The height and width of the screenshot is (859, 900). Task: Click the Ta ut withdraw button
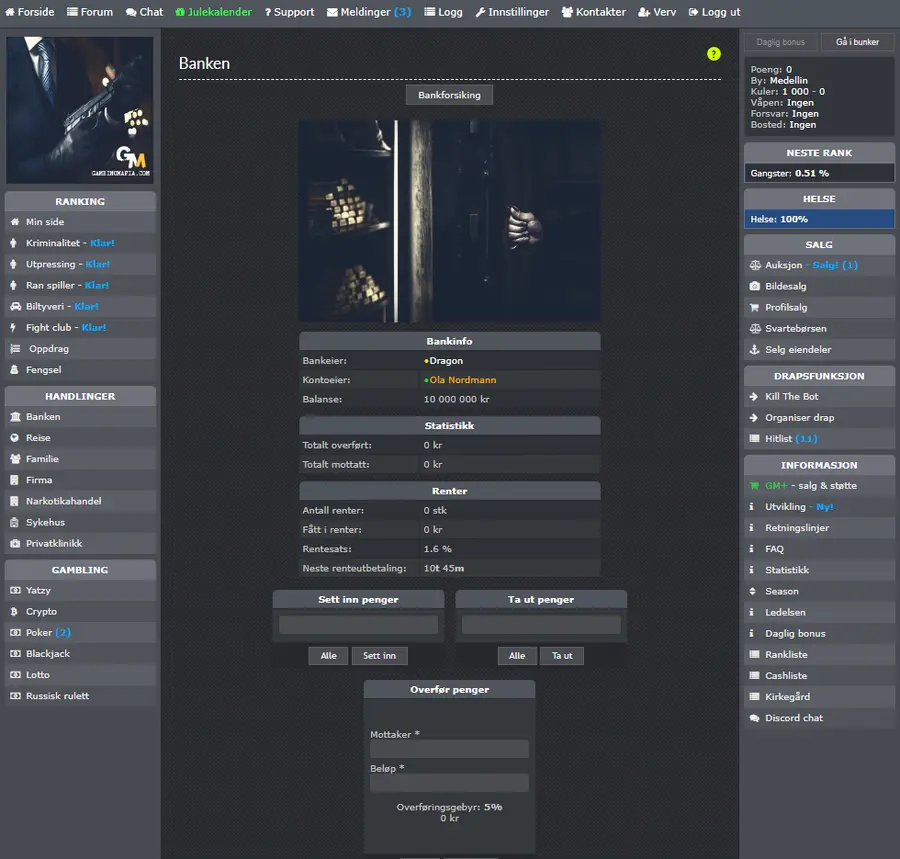pyautogui.click(x=562, y=656)
